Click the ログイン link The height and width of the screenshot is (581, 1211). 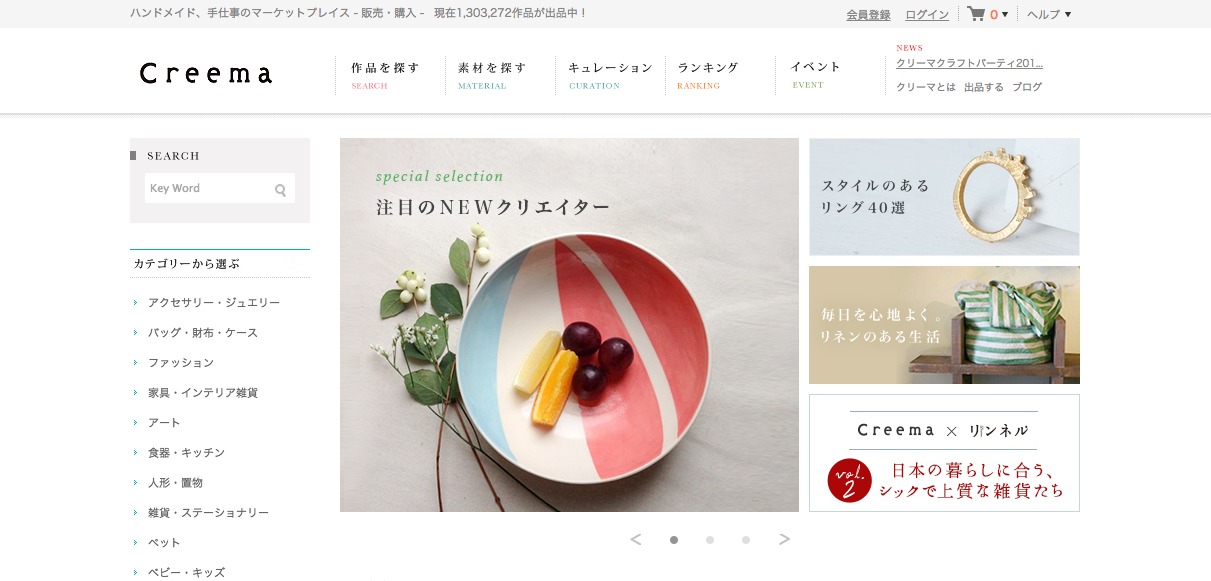point(927,14)
